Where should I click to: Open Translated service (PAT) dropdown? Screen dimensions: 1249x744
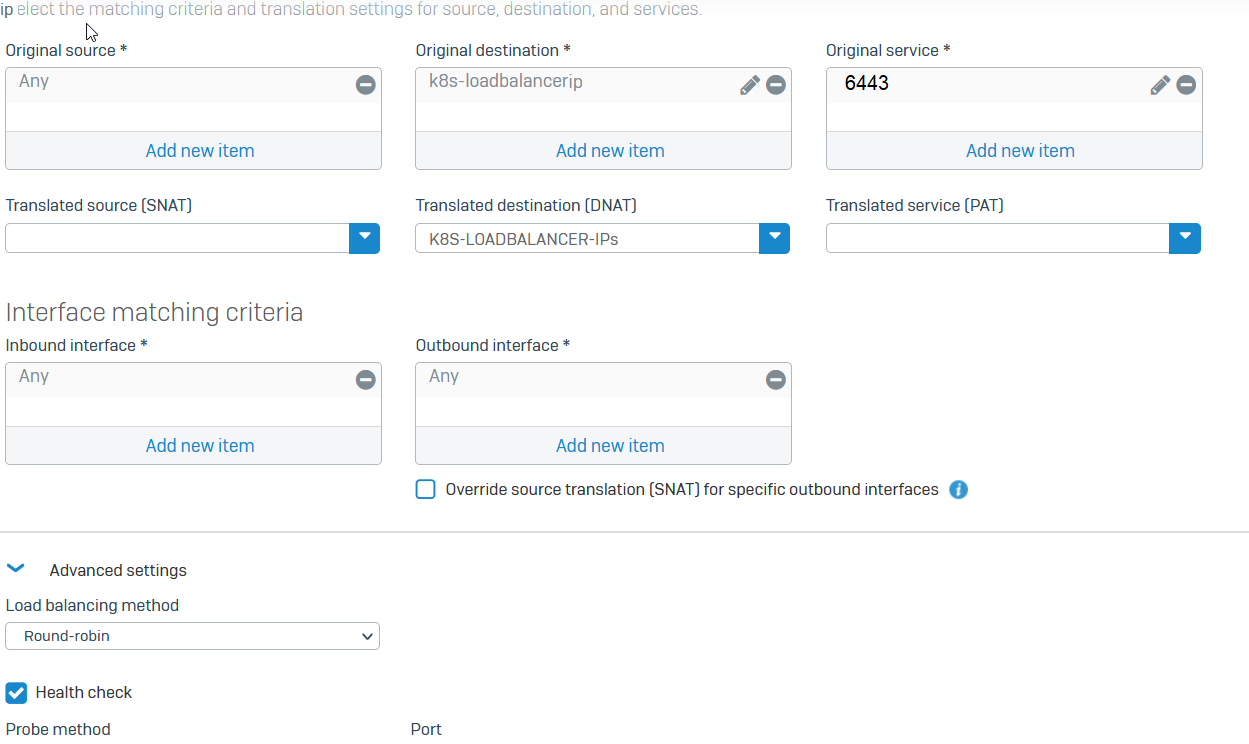pos(1184,238)
